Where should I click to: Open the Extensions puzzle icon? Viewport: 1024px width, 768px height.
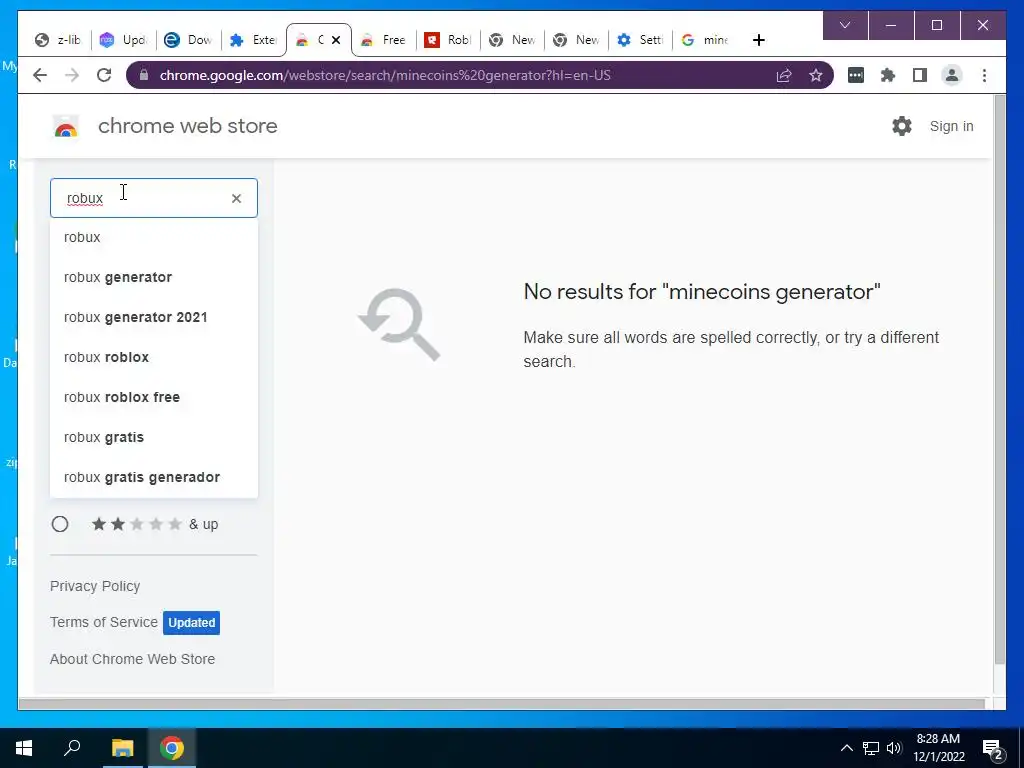coord(888,75)
